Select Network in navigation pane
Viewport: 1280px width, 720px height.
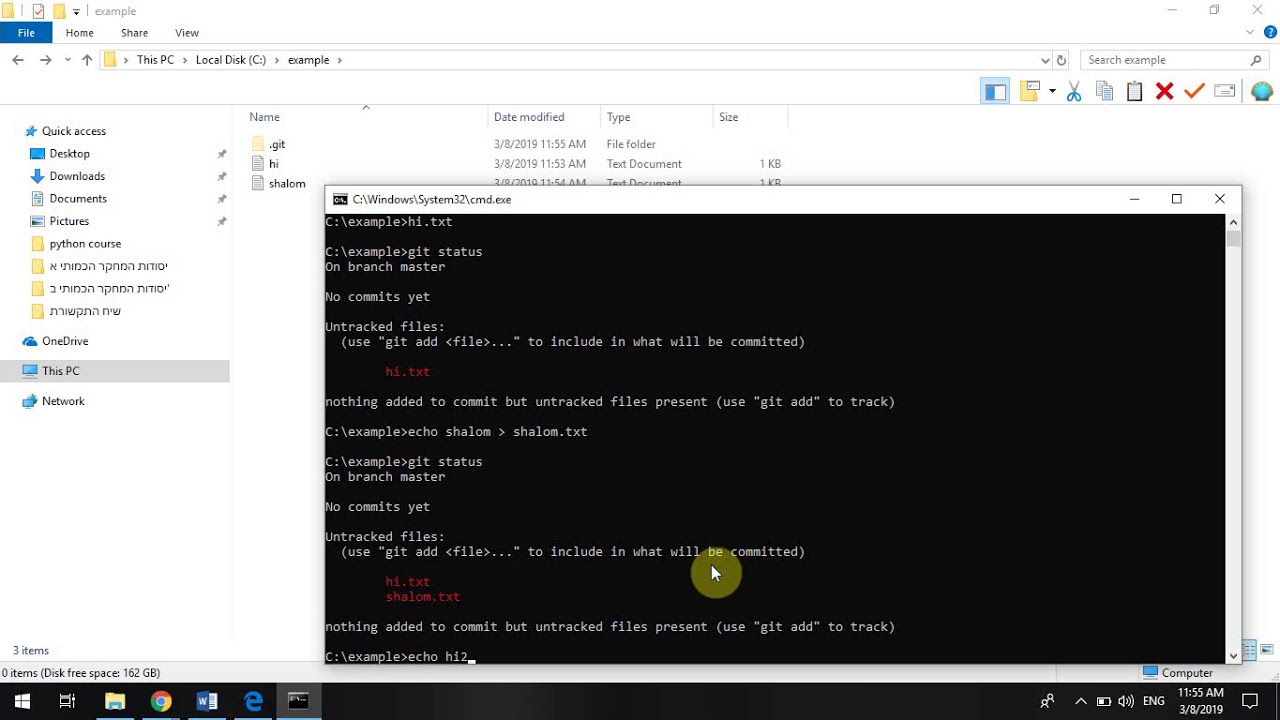pyautogui.click(x=63, y=401)
